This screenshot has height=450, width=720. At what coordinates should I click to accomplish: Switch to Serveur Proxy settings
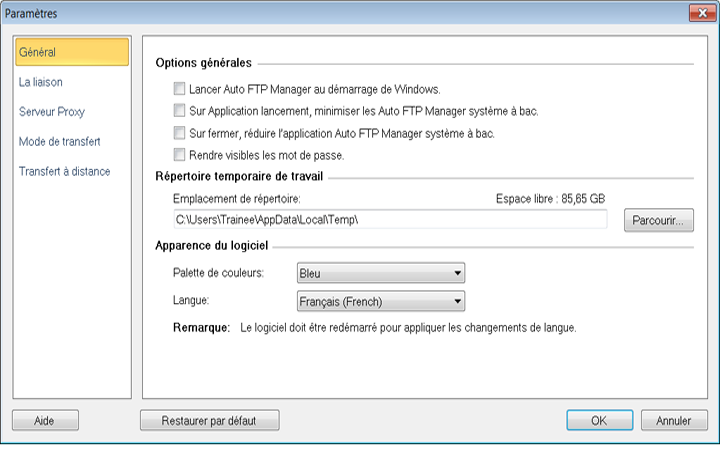(51, 112)
